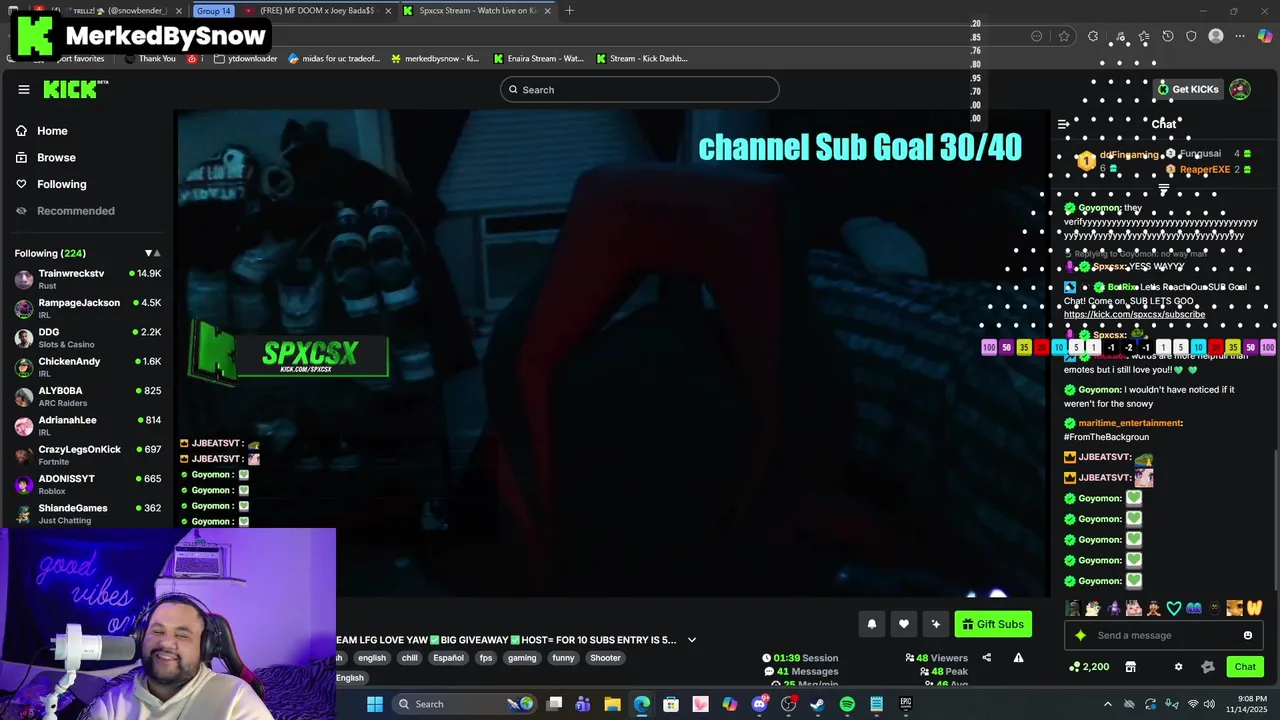
Task: Open the user profile avatar menu
Action: 1240,89
